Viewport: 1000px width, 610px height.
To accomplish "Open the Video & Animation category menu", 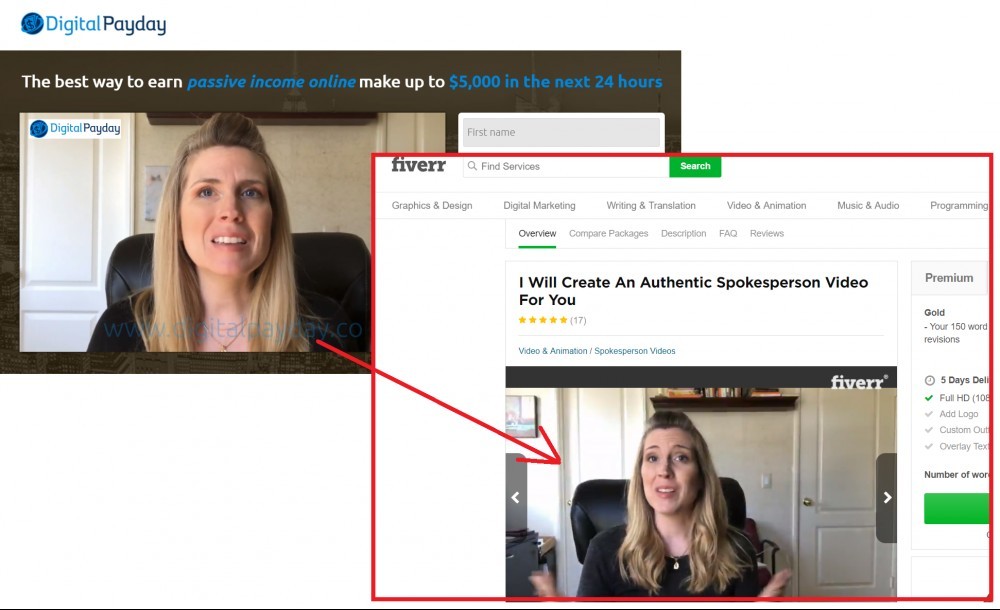I will tap(766, 205).
